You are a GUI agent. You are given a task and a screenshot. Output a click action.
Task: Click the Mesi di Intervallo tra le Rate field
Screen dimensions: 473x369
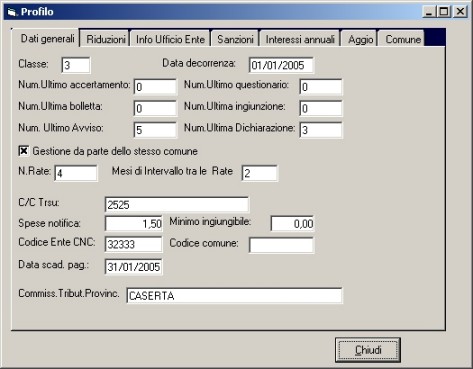pyautogui.click(x=259, y=173)
